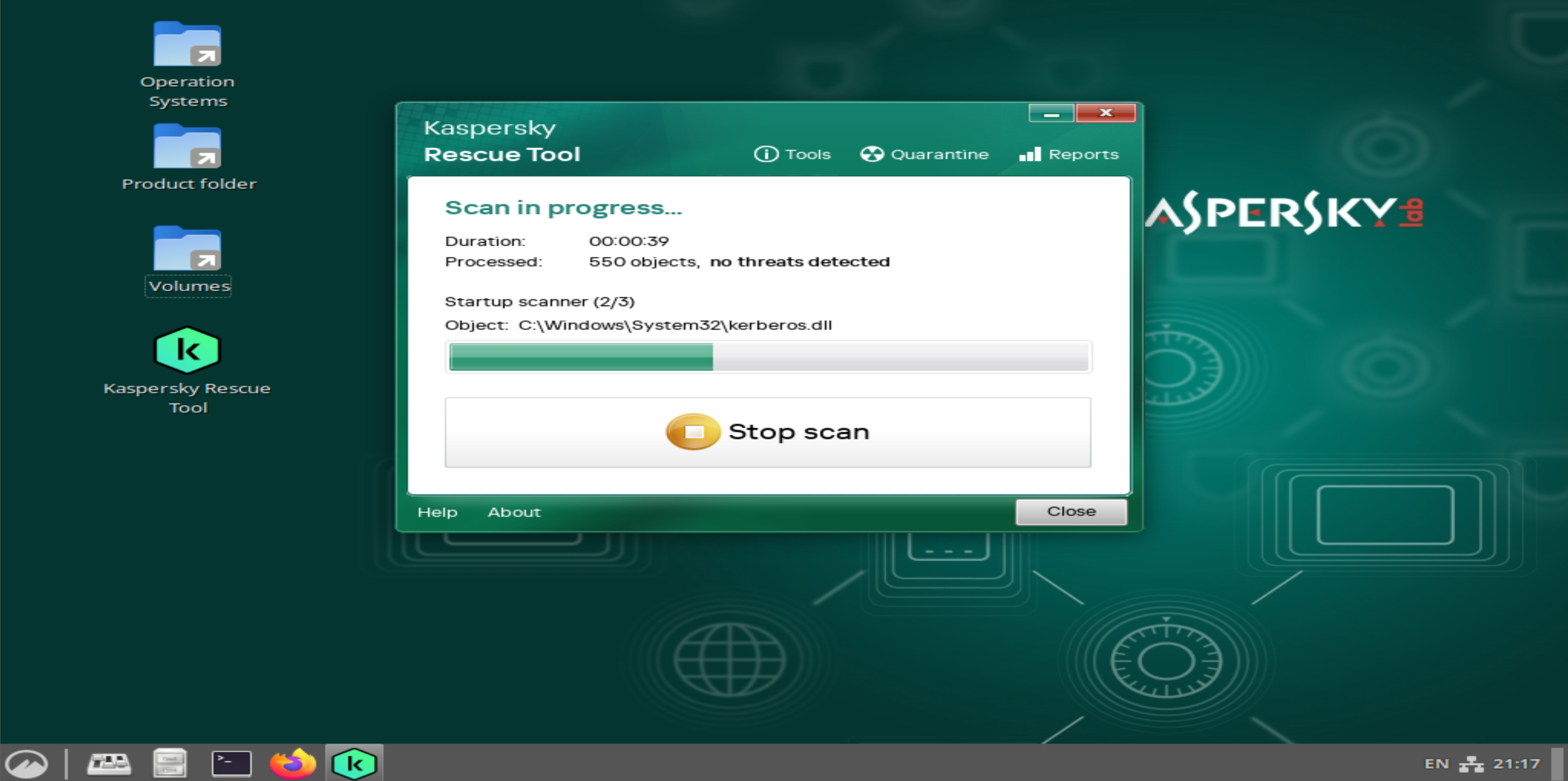Screen dimensions: 1568x781
Task: View the scan Reports
Action: pyautogui.click(x=1069, y=154)
